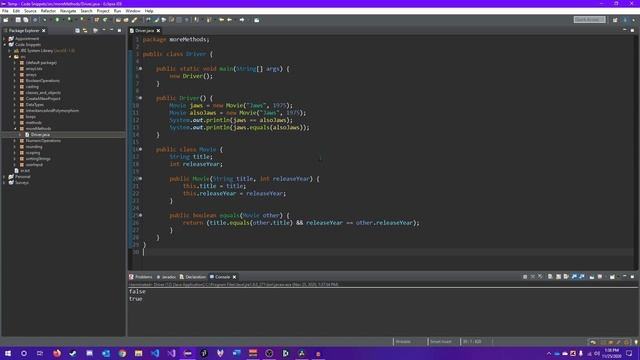Select the Surveys project

point(22,182)
